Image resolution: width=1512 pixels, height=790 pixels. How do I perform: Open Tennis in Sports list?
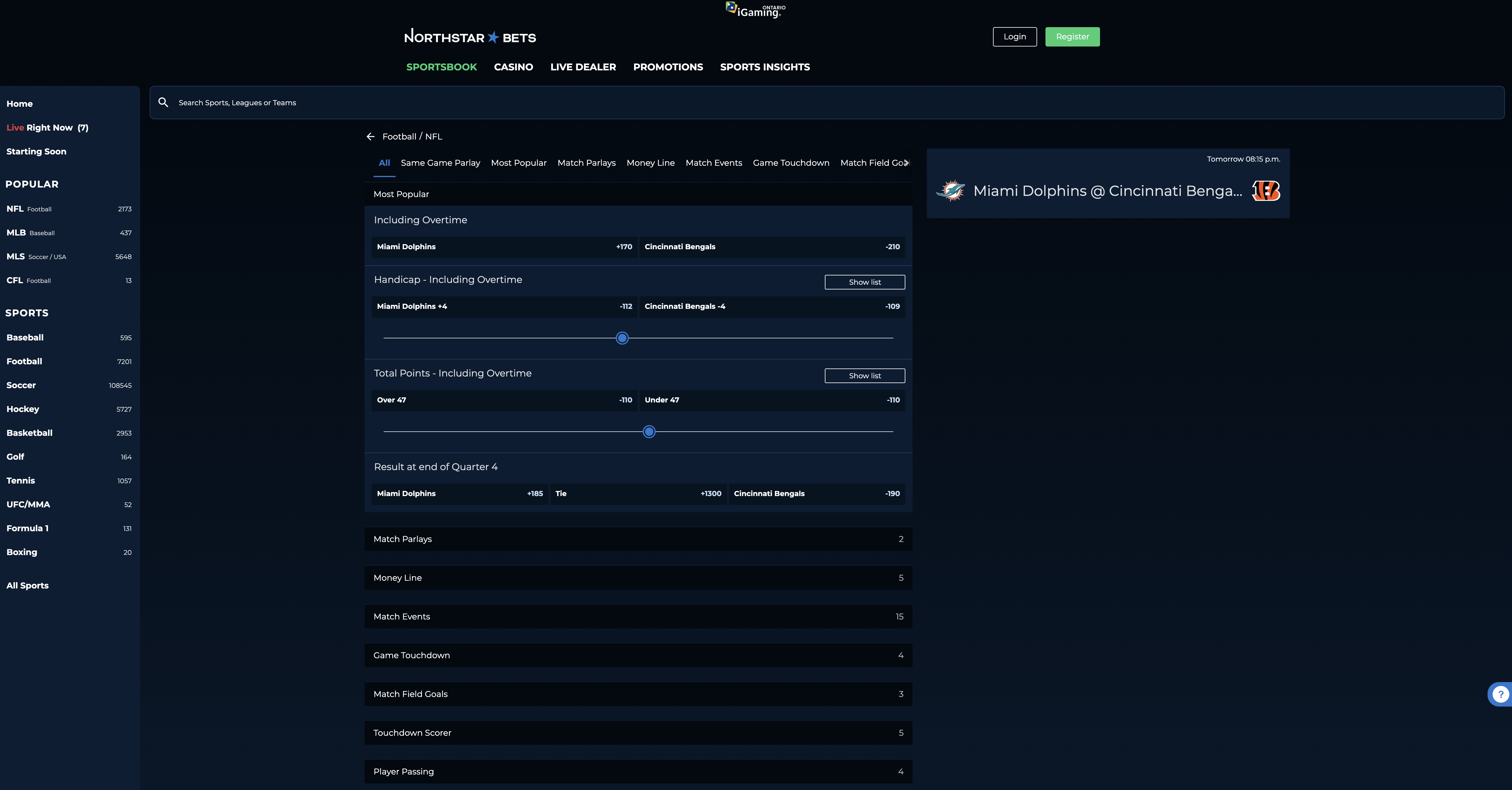click(x=69, y=481)
